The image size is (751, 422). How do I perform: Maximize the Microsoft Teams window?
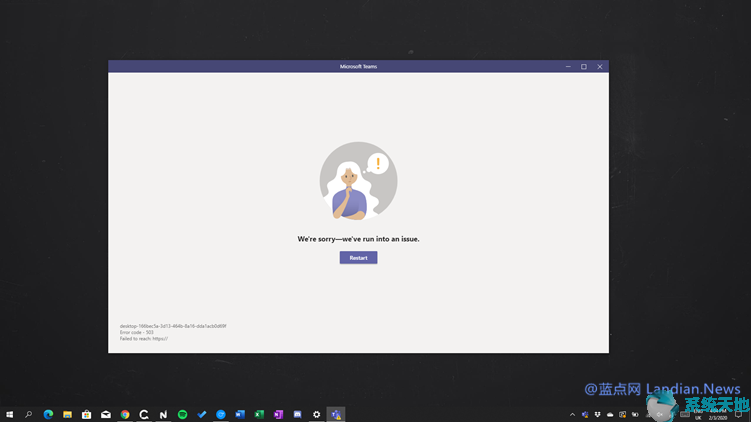[584, 67]
